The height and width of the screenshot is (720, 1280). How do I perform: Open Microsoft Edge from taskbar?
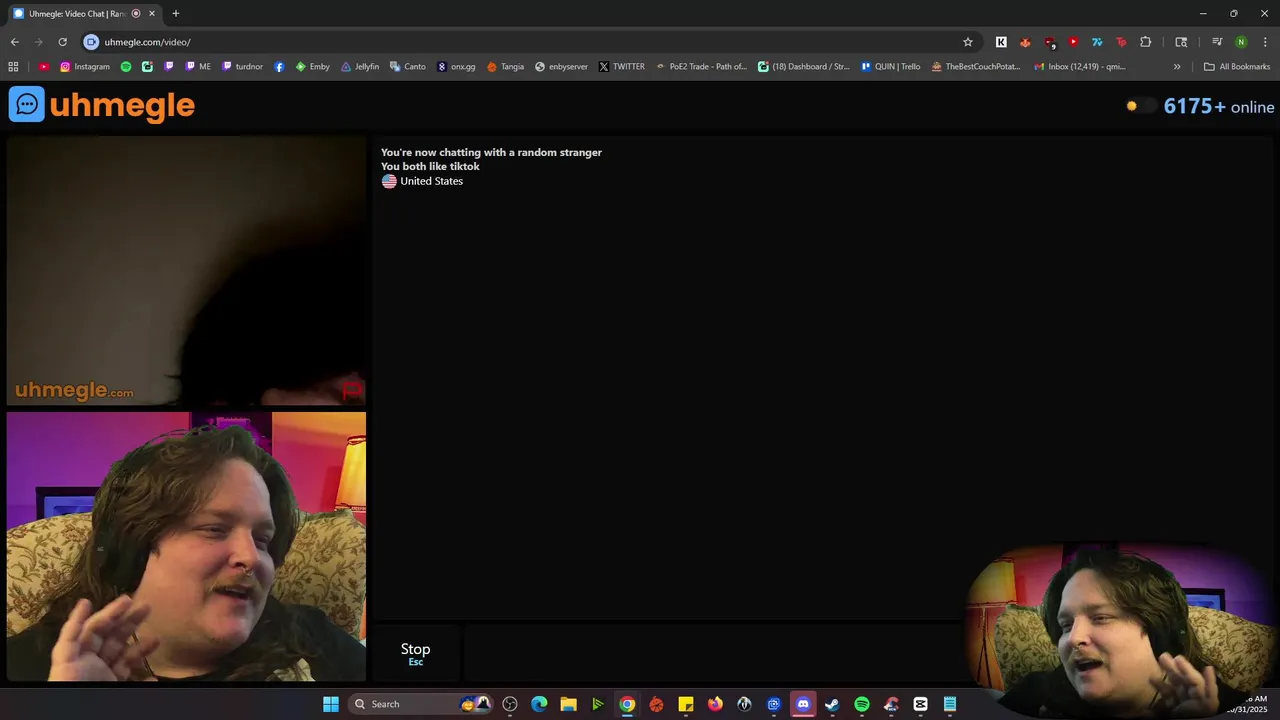pos(539,704)
